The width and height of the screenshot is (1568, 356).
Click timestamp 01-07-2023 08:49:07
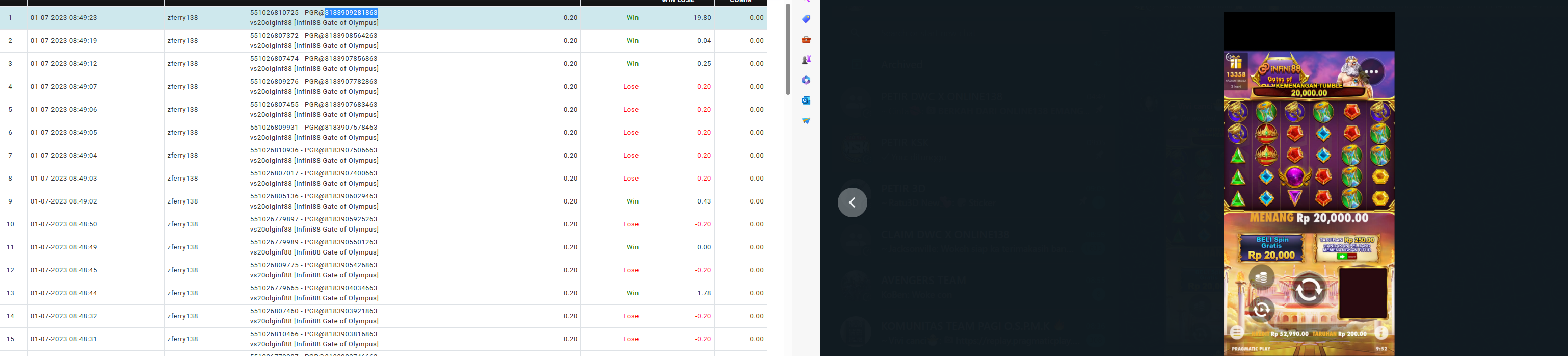[64, 87]
